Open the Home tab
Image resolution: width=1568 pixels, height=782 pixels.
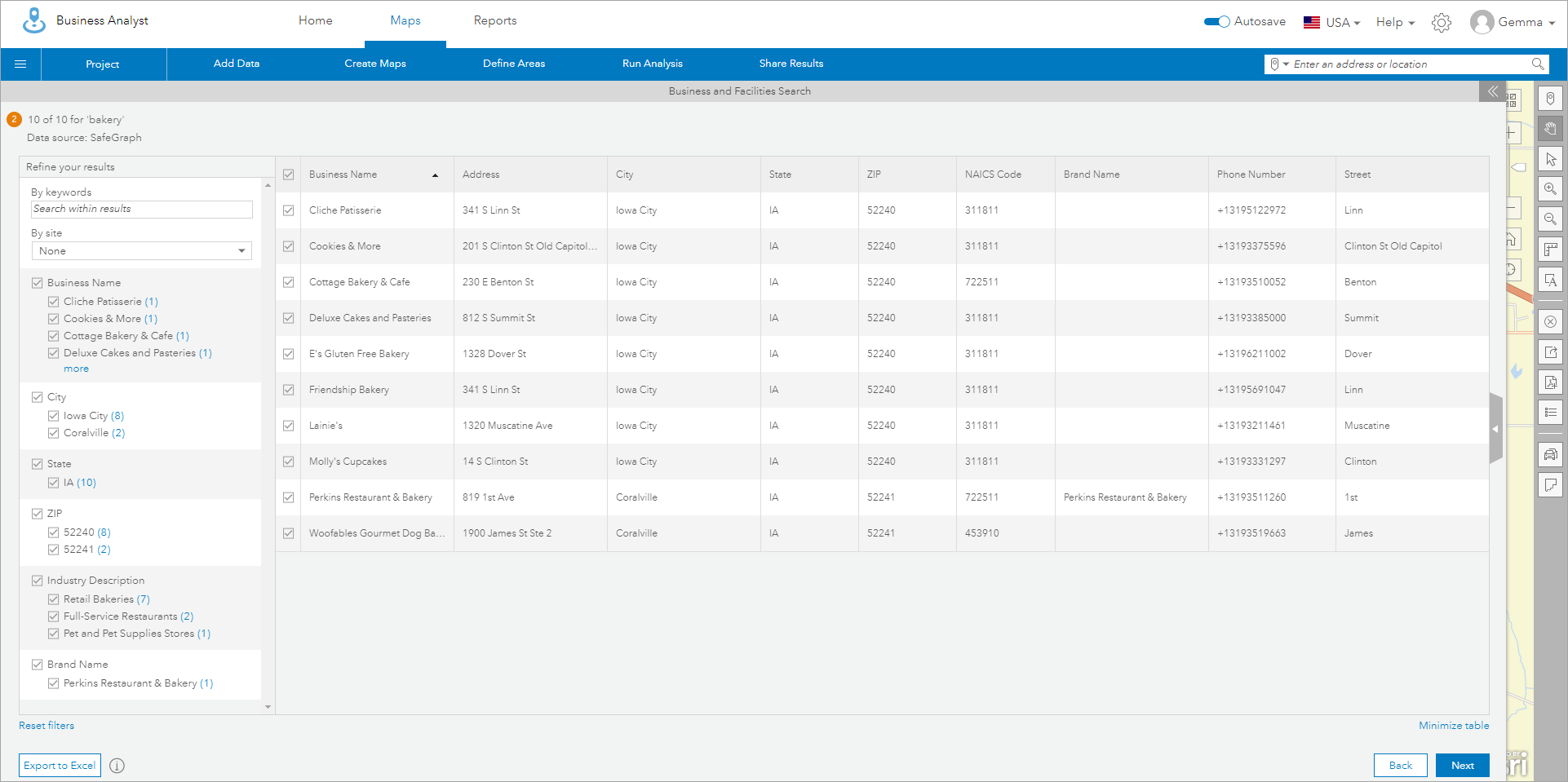(x=316, y=21)
